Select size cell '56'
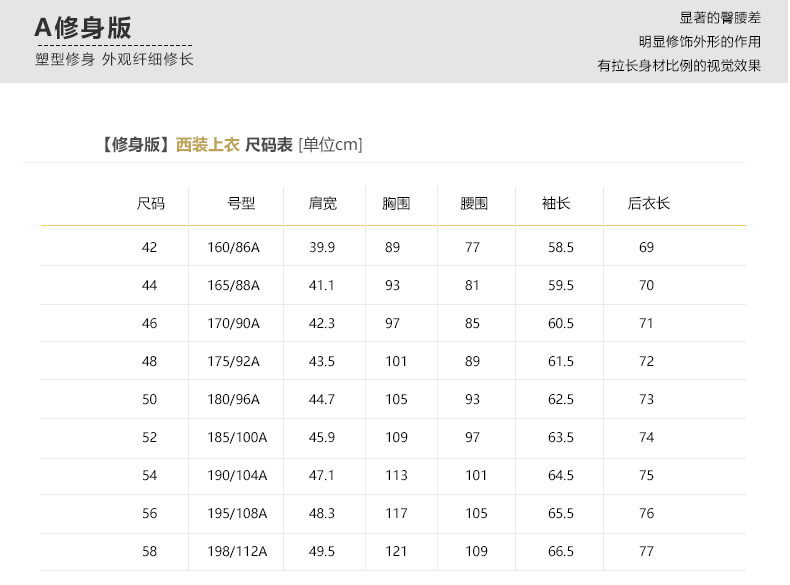 pos(150,513)
